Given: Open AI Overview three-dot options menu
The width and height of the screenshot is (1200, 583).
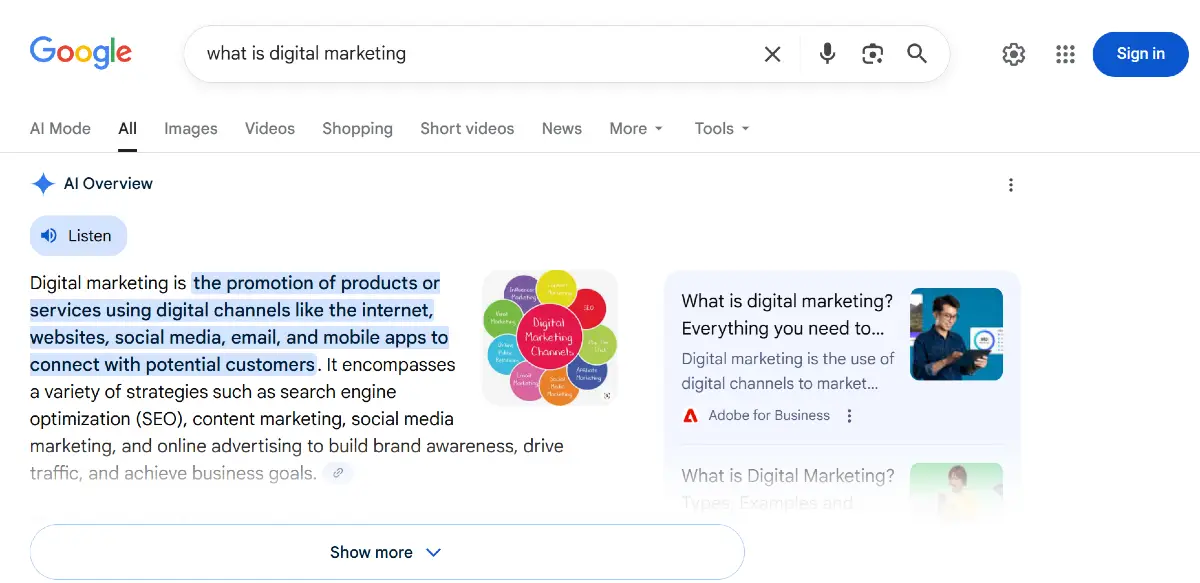Looking at the screenshot, I should (x=1011, y=185).
